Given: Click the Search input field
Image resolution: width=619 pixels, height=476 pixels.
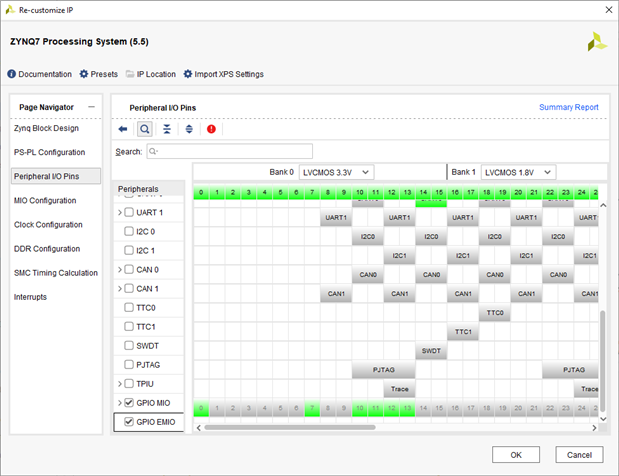Looking at the screenshot, I should point(230,151).
